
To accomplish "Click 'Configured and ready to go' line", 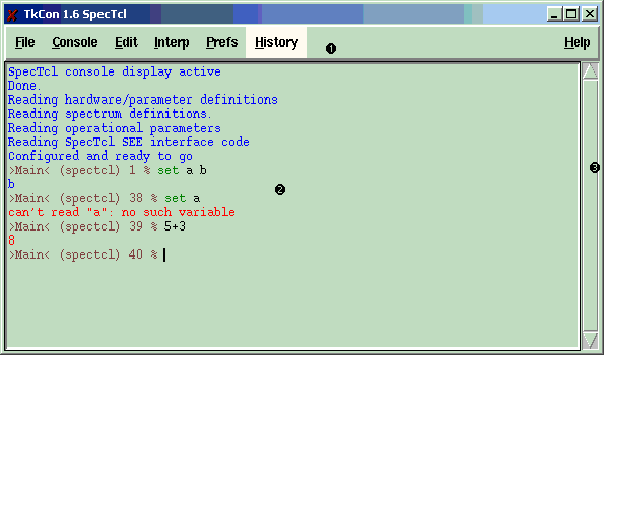I will (100, 156).
